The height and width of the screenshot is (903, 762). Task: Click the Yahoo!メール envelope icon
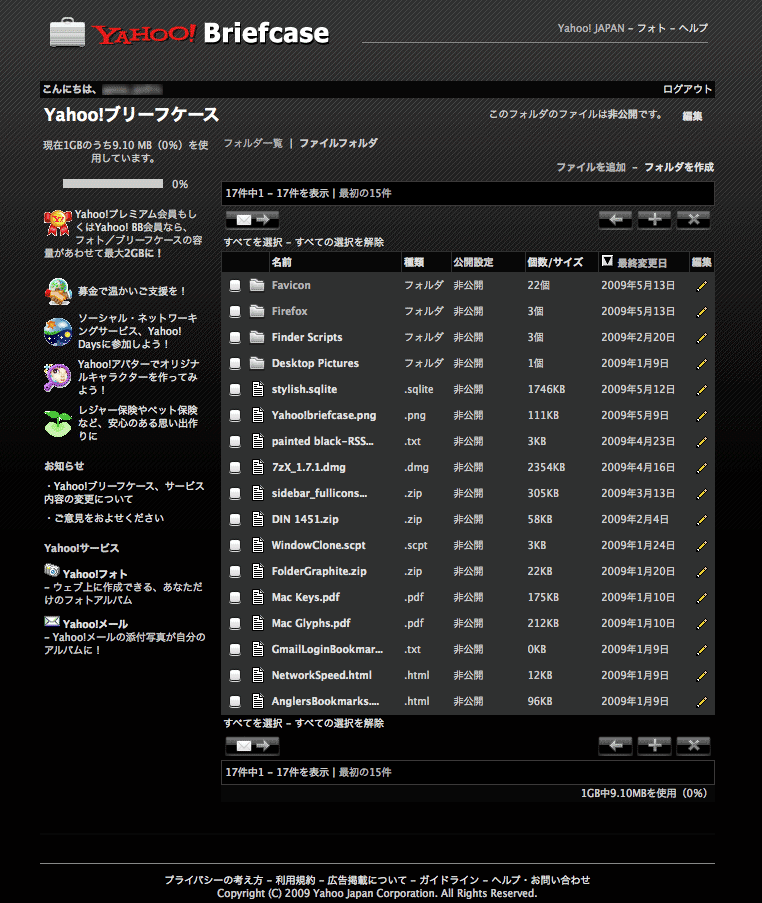[x=52, y=621]
